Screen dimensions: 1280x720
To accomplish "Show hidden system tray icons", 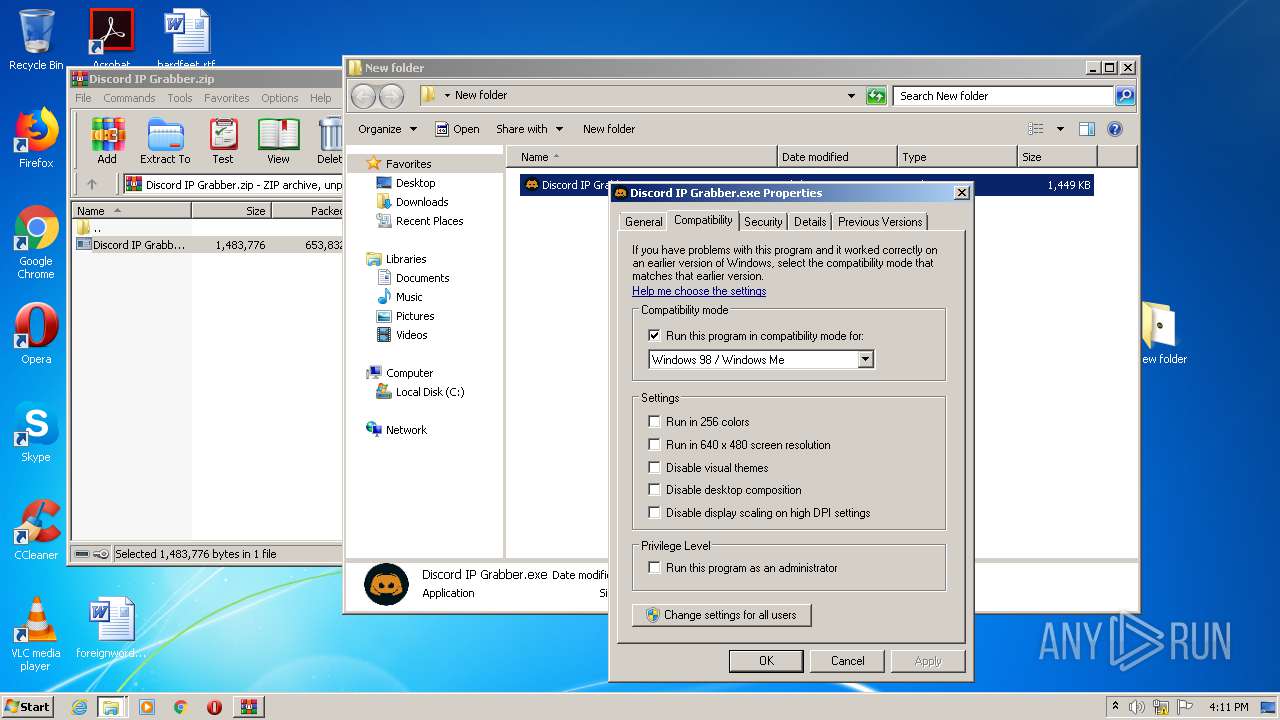I will click(x=1115, y=707).
